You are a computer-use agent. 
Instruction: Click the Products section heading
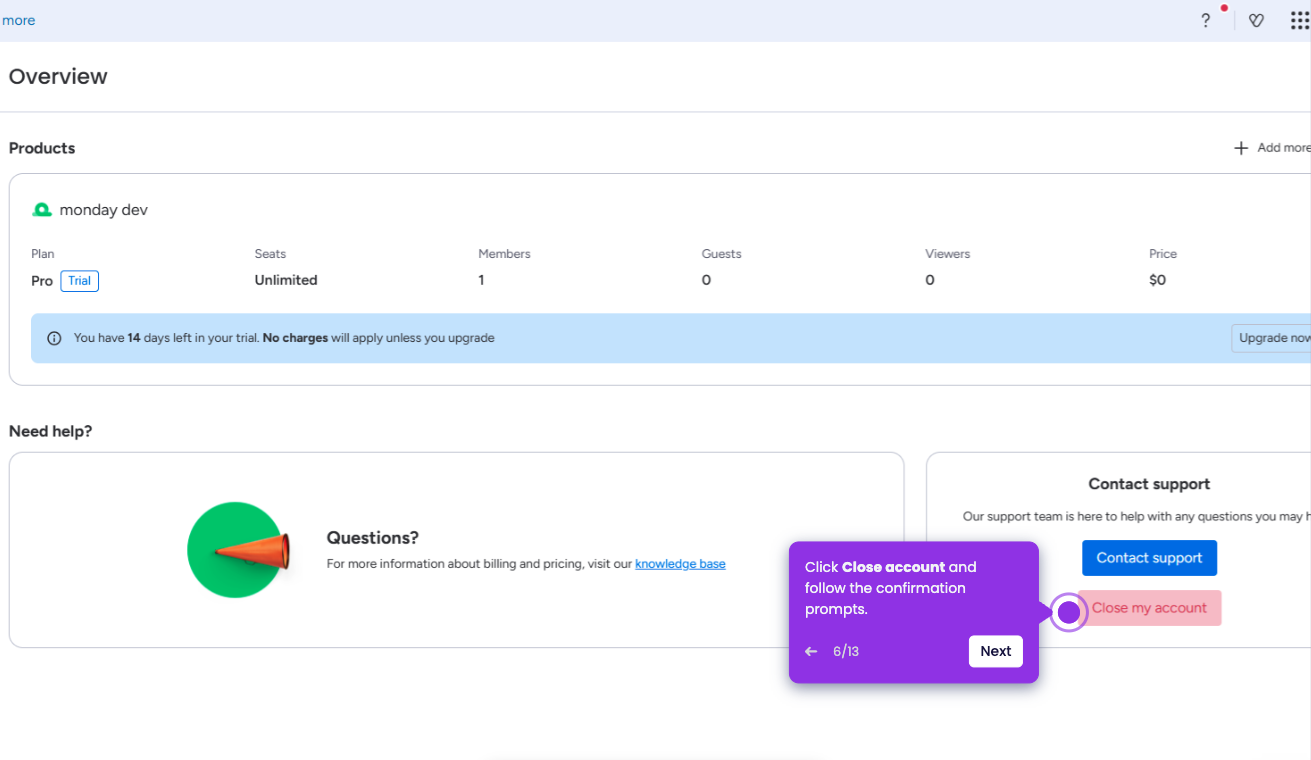click(42, 148)
